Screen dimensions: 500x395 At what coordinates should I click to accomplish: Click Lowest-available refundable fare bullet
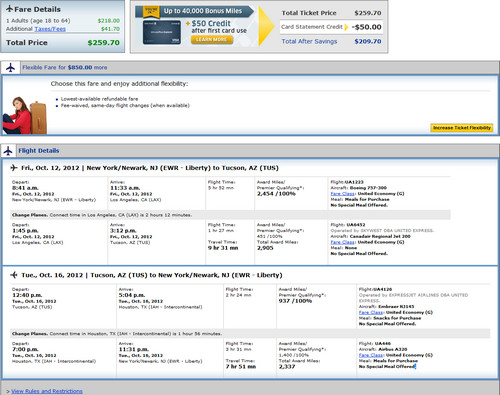99,99
